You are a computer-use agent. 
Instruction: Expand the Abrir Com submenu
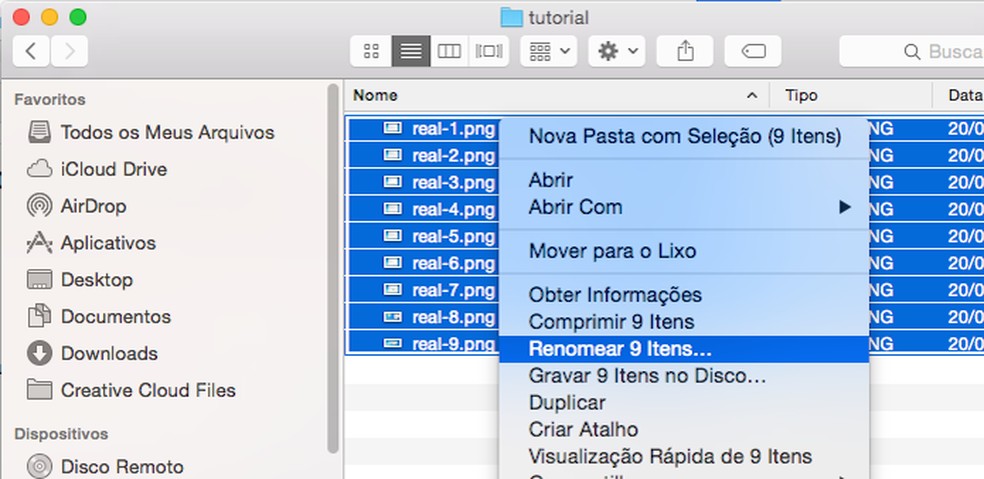(684, 207)
